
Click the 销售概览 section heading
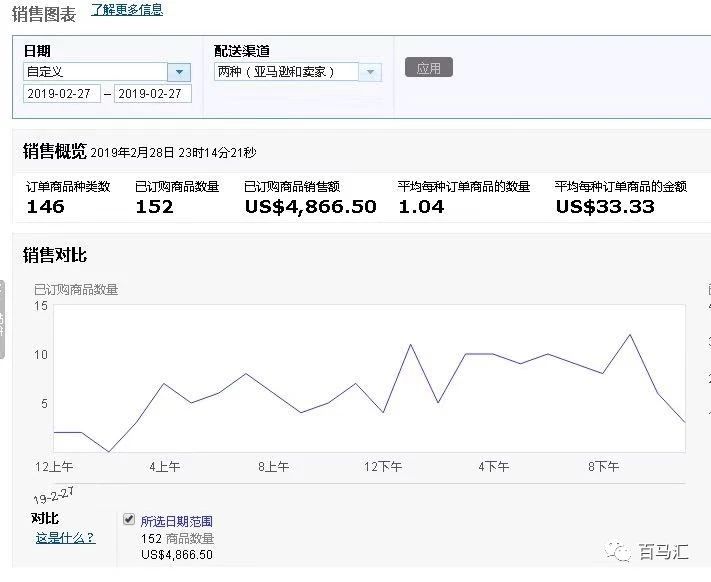[x=55, y=151]
